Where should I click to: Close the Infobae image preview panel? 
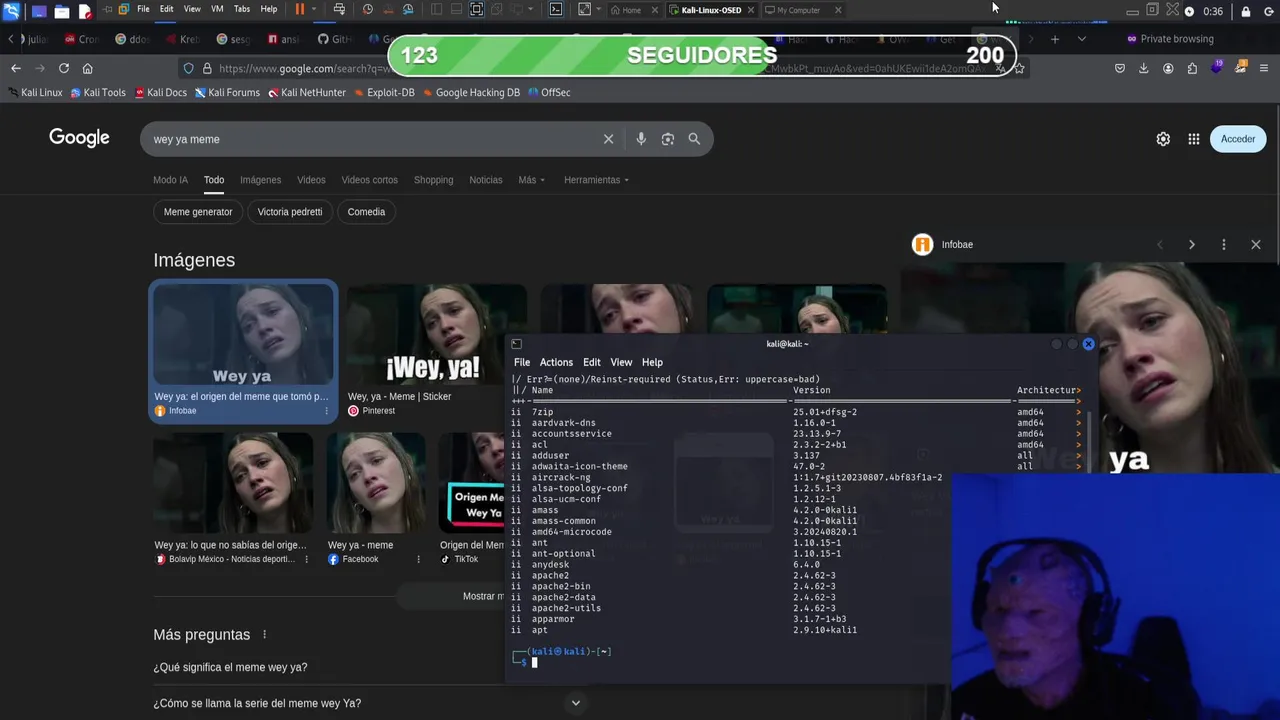point(1255,245)
